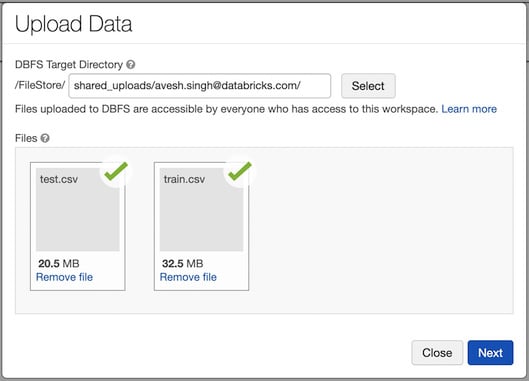Remove the test.csv file

(64, 277)
